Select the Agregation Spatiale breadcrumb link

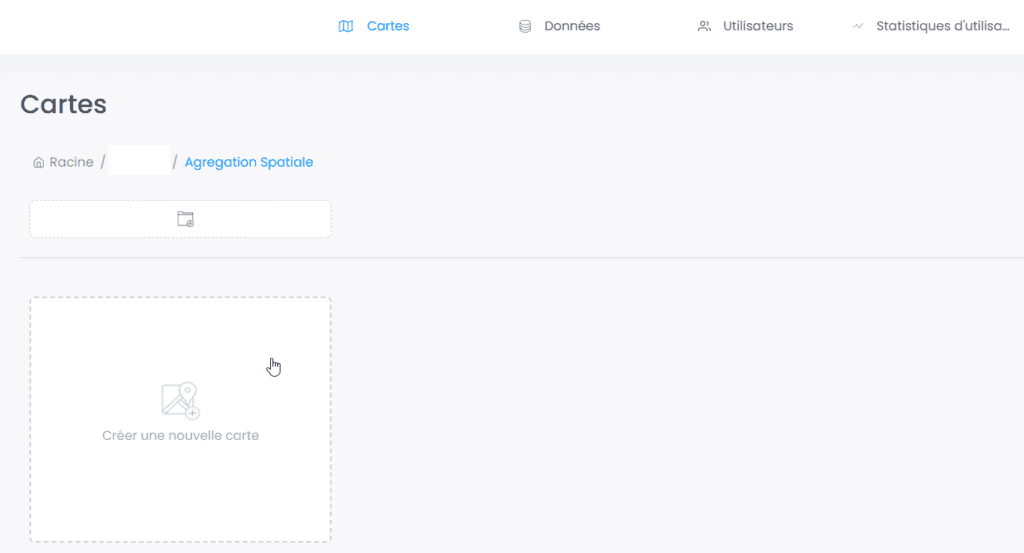(x=249, y=162)
